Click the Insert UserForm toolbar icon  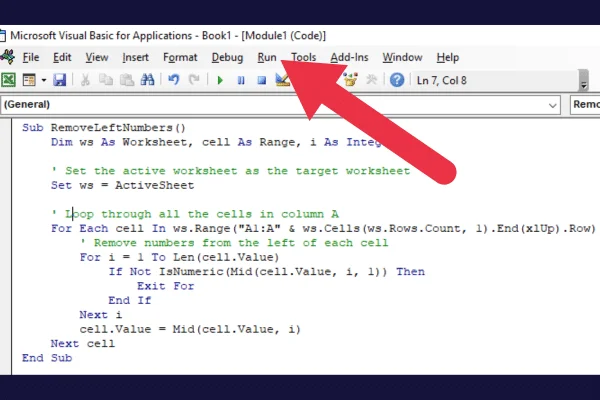(29, 80)
